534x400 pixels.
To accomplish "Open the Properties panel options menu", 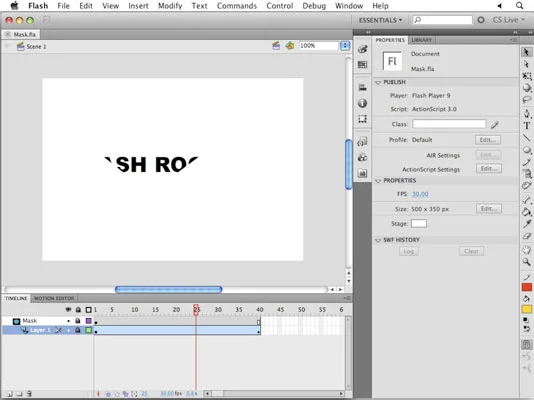I will (x=514, y=40).
